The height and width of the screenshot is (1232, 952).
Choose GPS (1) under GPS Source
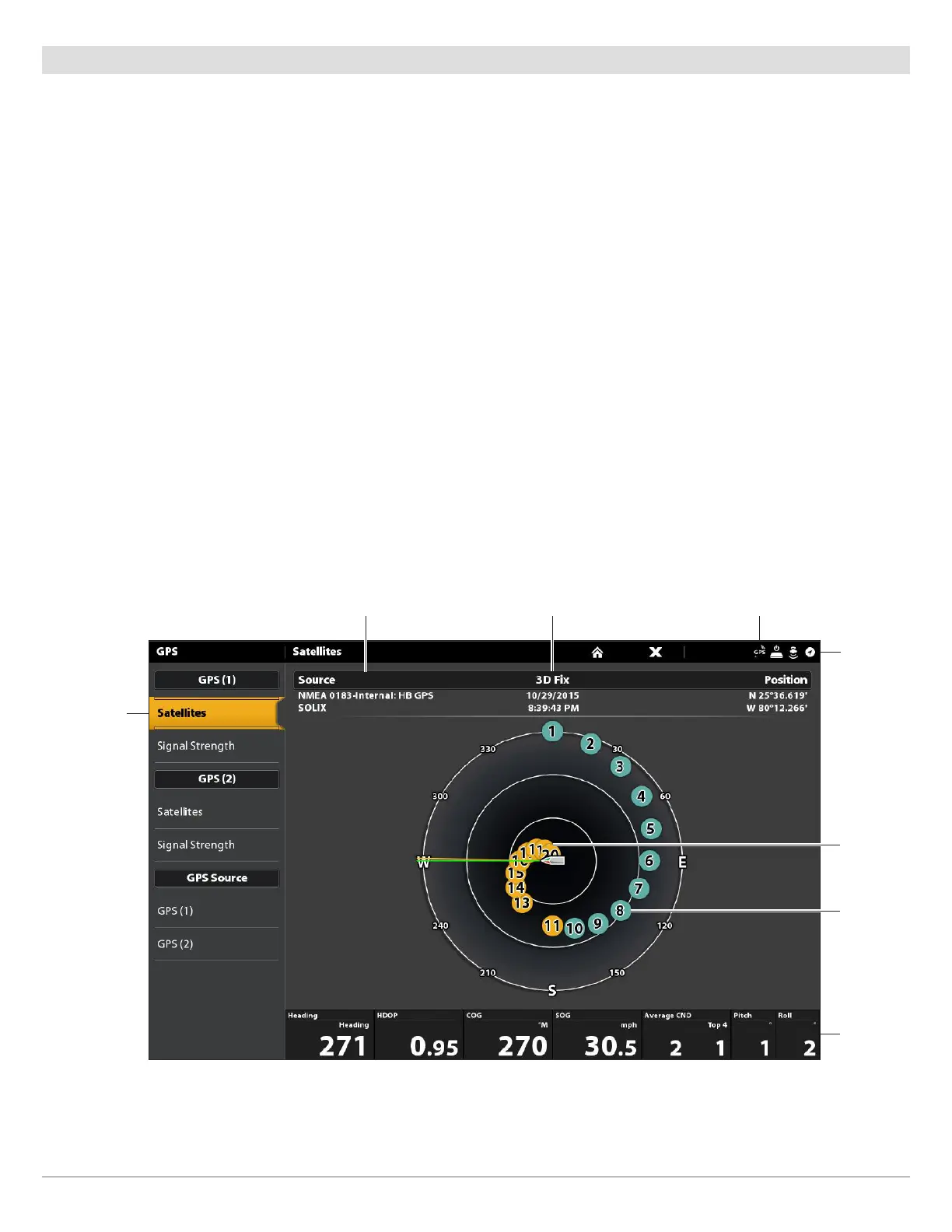(x=216, y=911)
